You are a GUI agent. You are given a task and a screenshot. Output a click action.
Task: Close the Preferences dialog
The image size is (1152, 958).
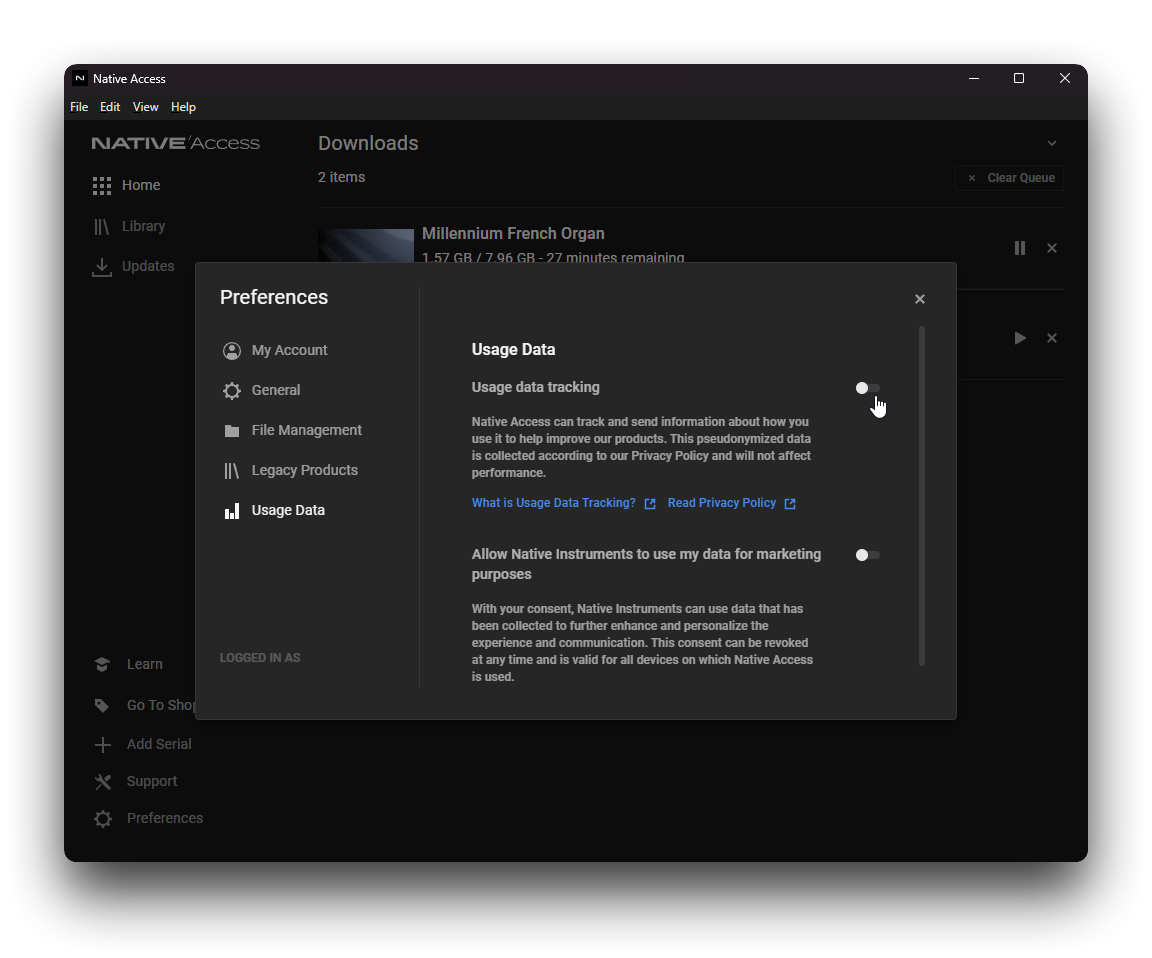(920, 299)
